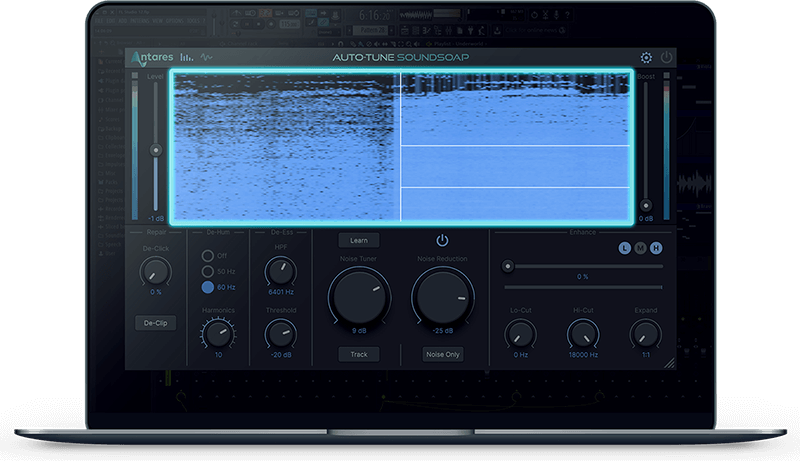
Task: Enable the H enhance band
Action: coord(656,248)
